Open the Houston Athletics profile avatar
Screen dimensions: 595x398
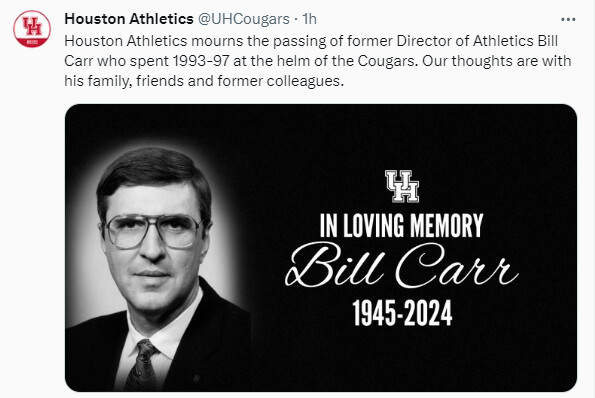[32, 29]
